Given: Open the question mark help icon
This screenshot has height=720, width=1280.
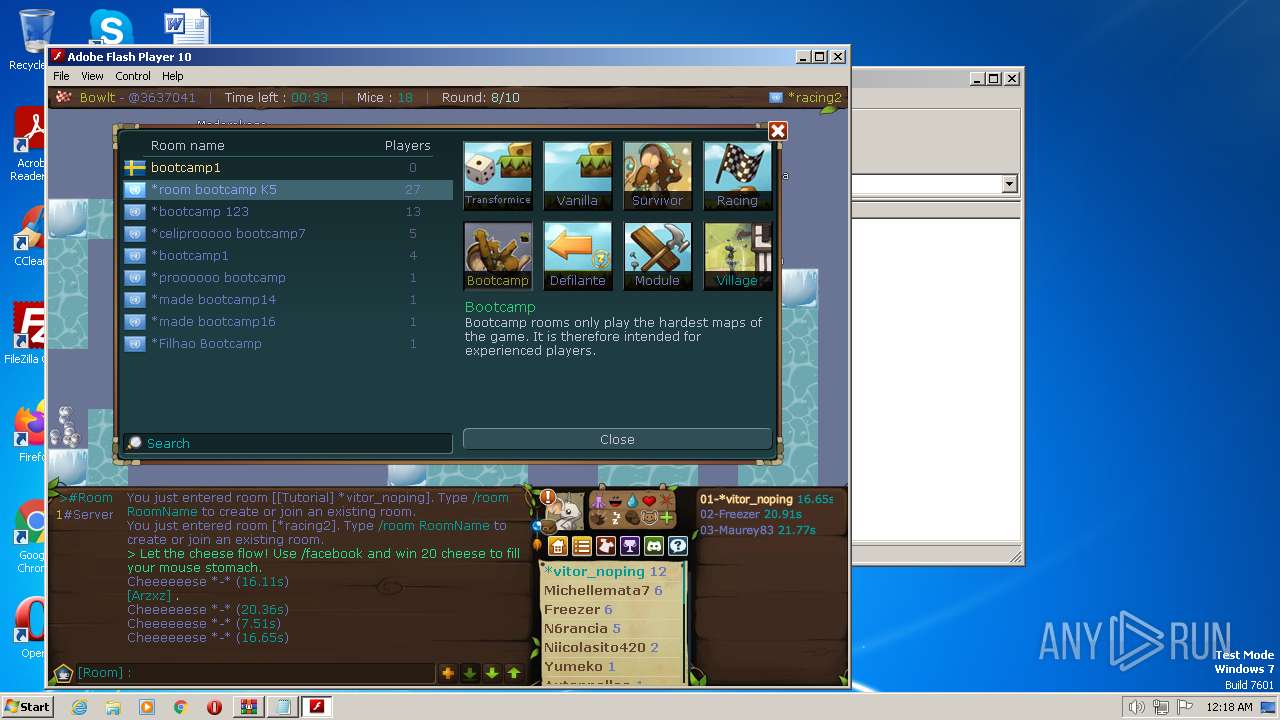Looking at the screenshot, I should tap(678, 546).
